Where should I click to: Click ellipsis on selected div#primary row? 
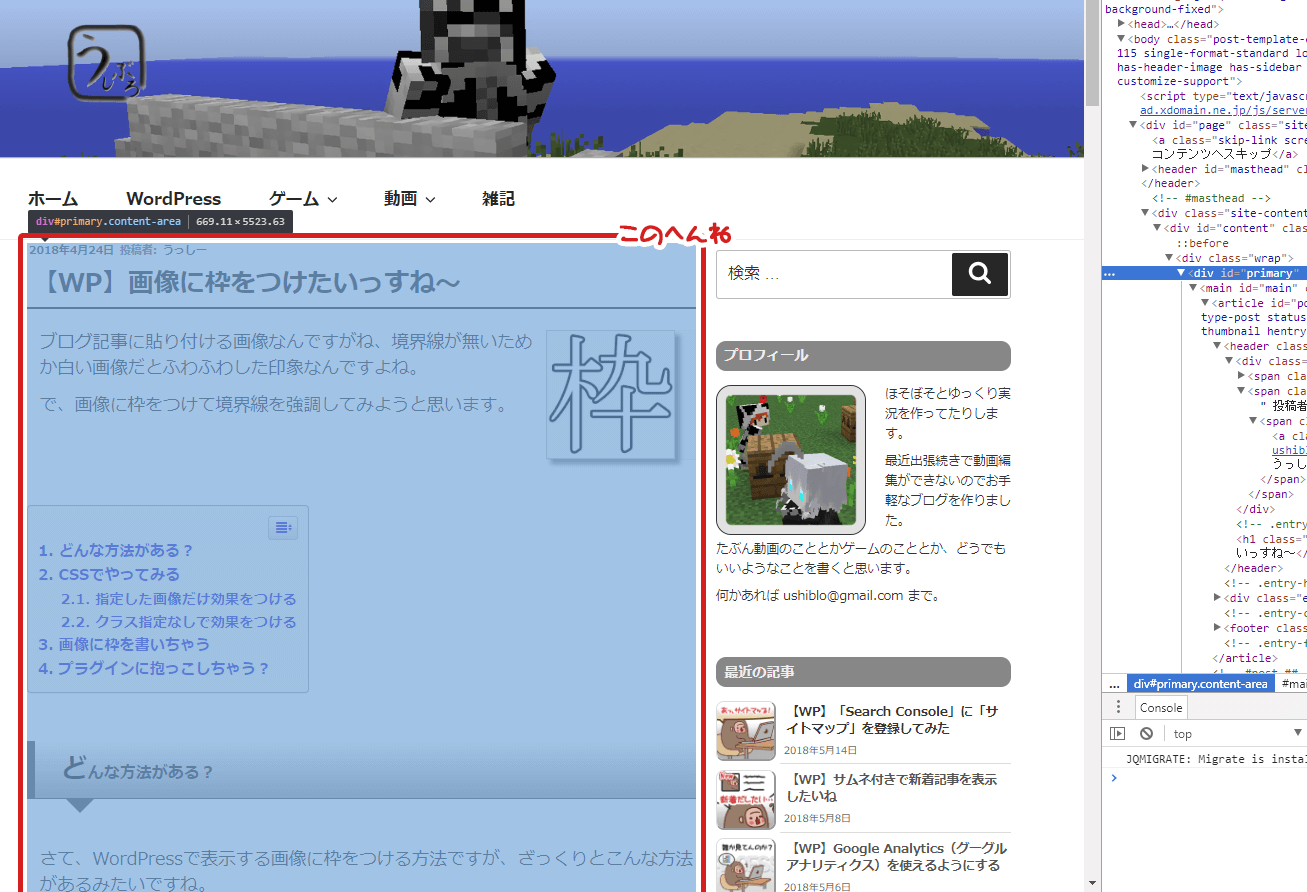(1109, 273)
